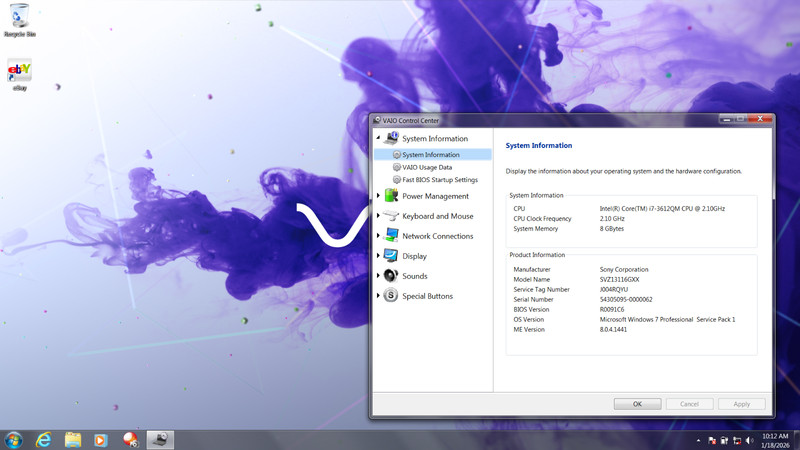The width and height of the screenshot is (800, 450).
Task: Select Special Buttons category label
Action: 427,296
